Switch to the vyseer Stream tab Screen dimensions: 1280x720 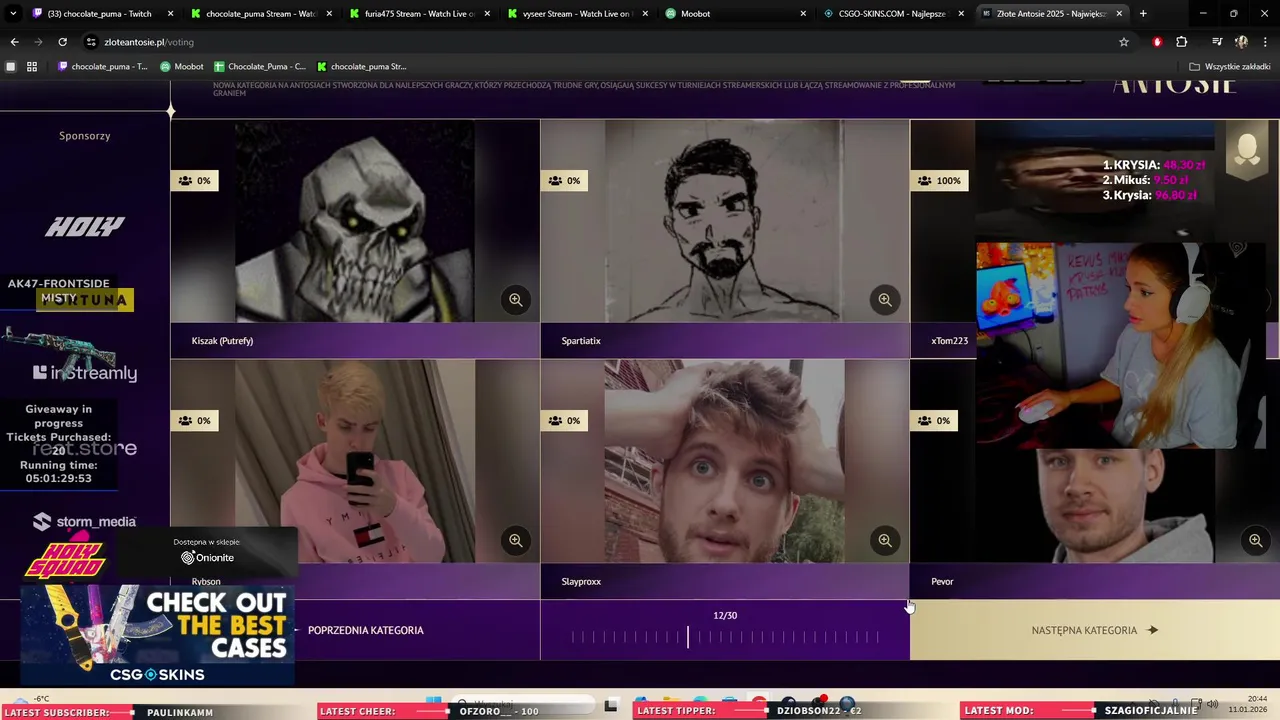coord(576,14)
